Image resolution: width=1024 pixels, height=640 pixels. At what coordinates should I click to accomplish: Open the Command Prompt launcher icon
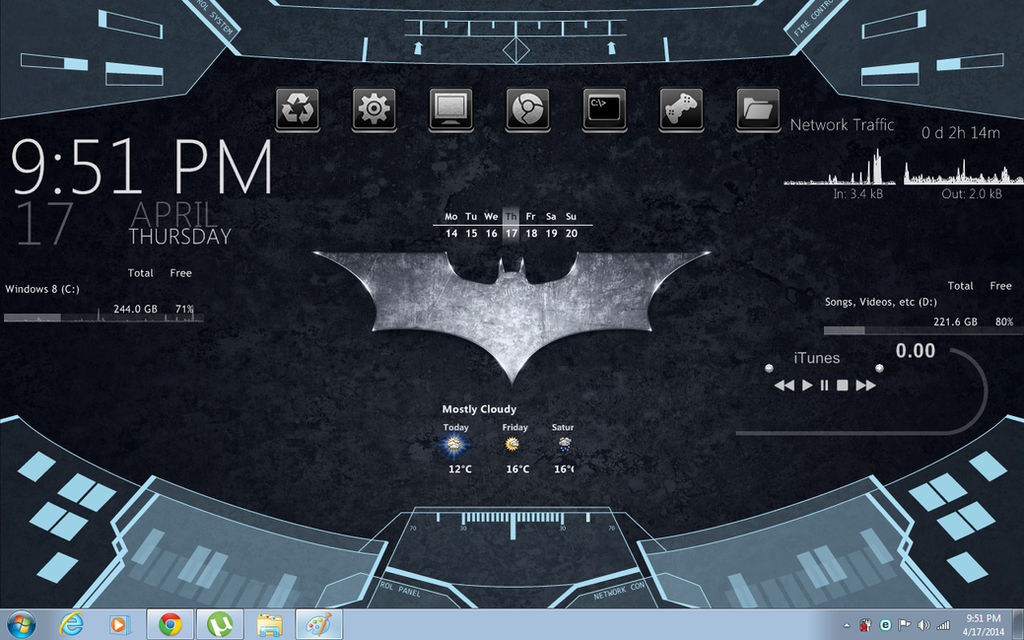[605, 110]
